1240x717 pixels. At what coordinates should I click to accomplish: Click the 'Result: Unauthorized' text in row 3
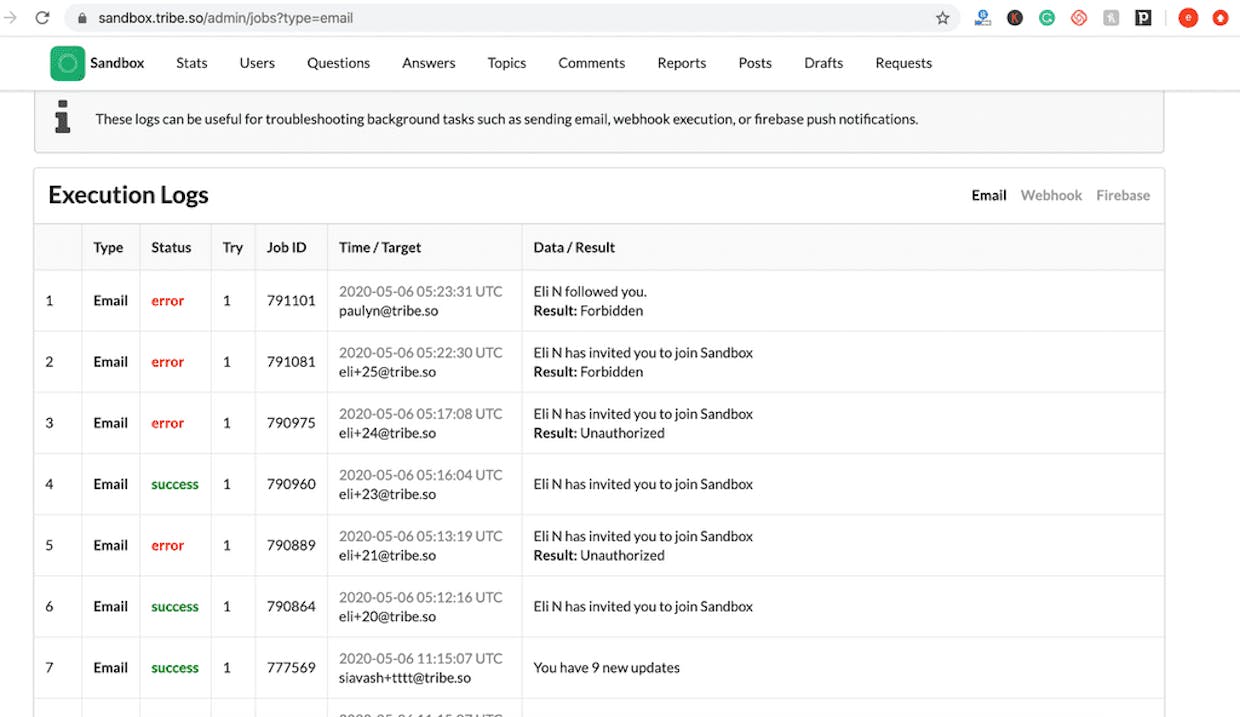coord(599,433)
